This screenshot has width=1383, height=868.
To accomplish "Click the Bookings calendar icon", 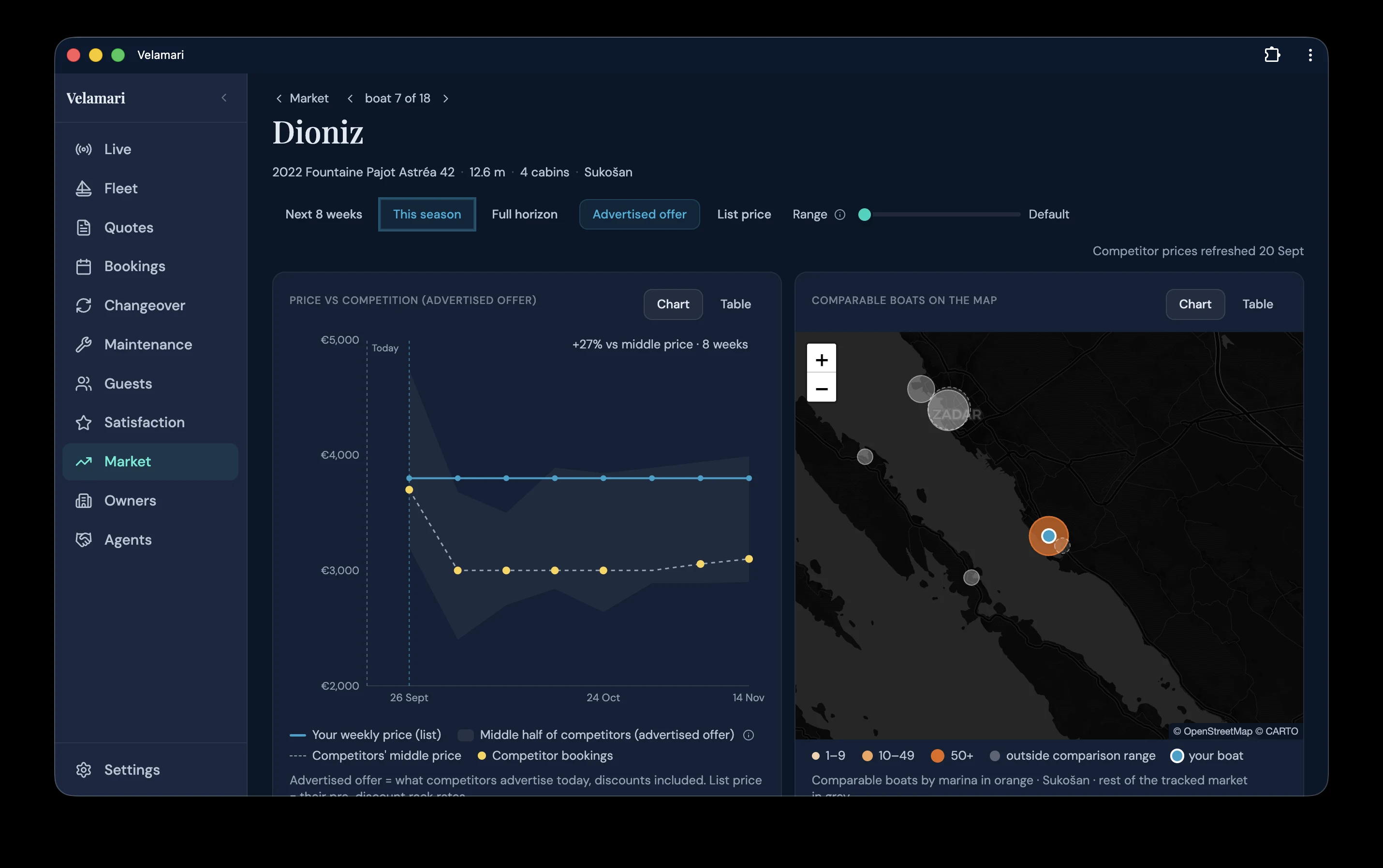I will pos(84,266).
